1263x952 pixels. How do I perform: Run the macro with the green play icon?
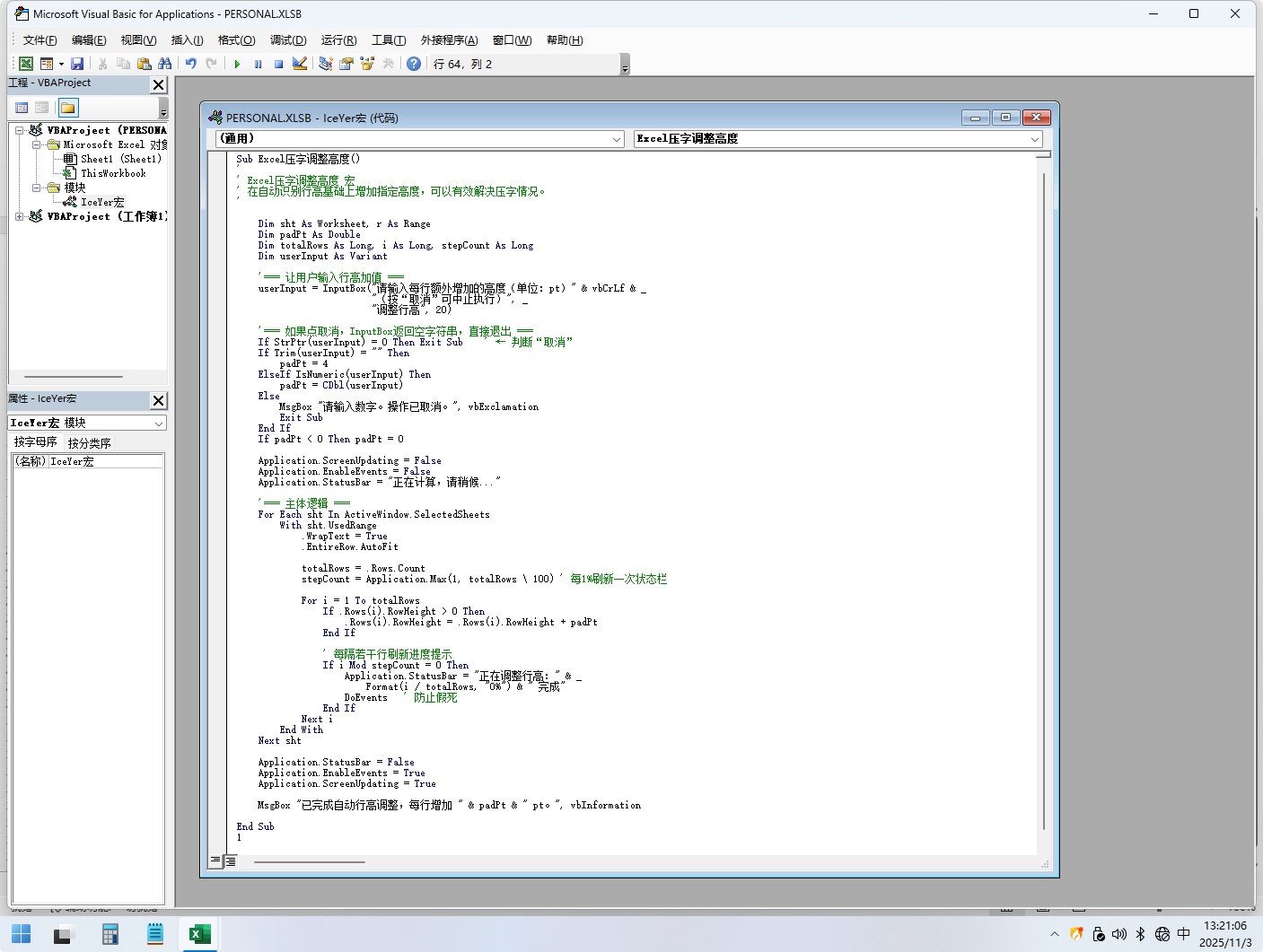pyautogui.click(x=237, y=64)
